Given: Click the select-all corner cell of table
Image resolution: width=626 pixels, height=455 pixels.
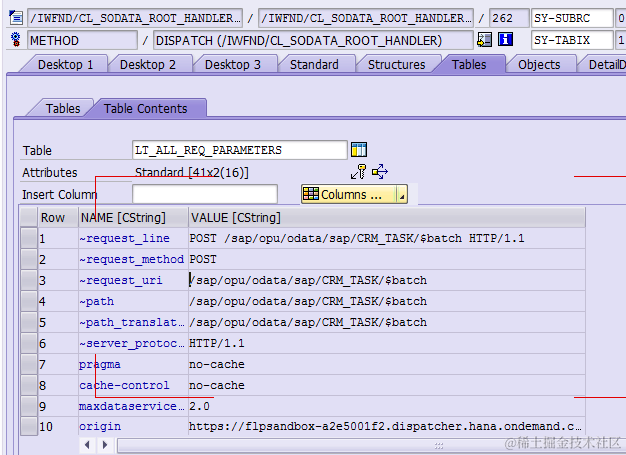Looking at the screenshot, I should 29,217.
